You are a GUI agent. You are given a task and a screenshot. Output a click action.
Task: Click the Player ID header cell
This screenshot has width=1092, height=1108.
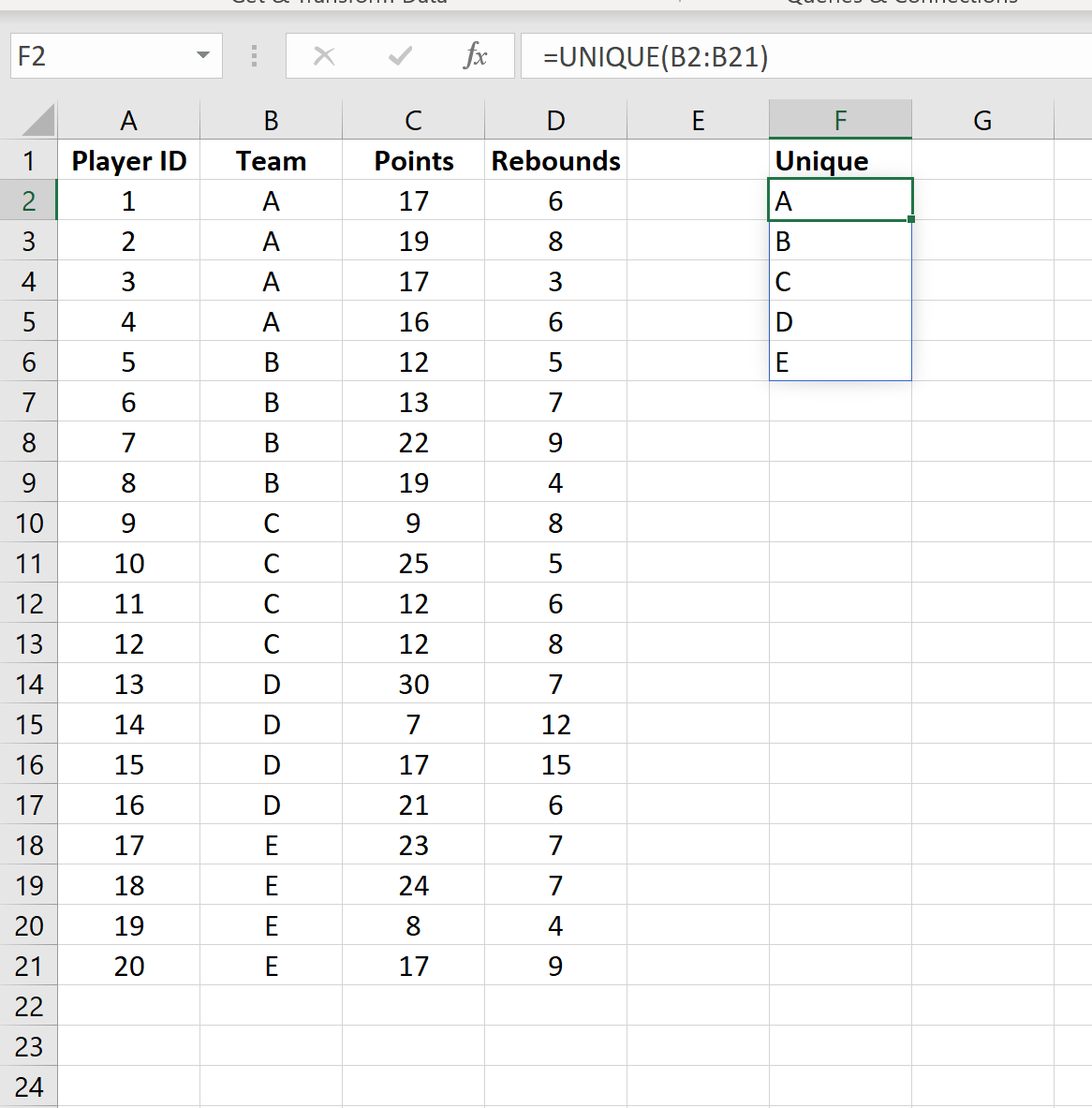[129, 161]
